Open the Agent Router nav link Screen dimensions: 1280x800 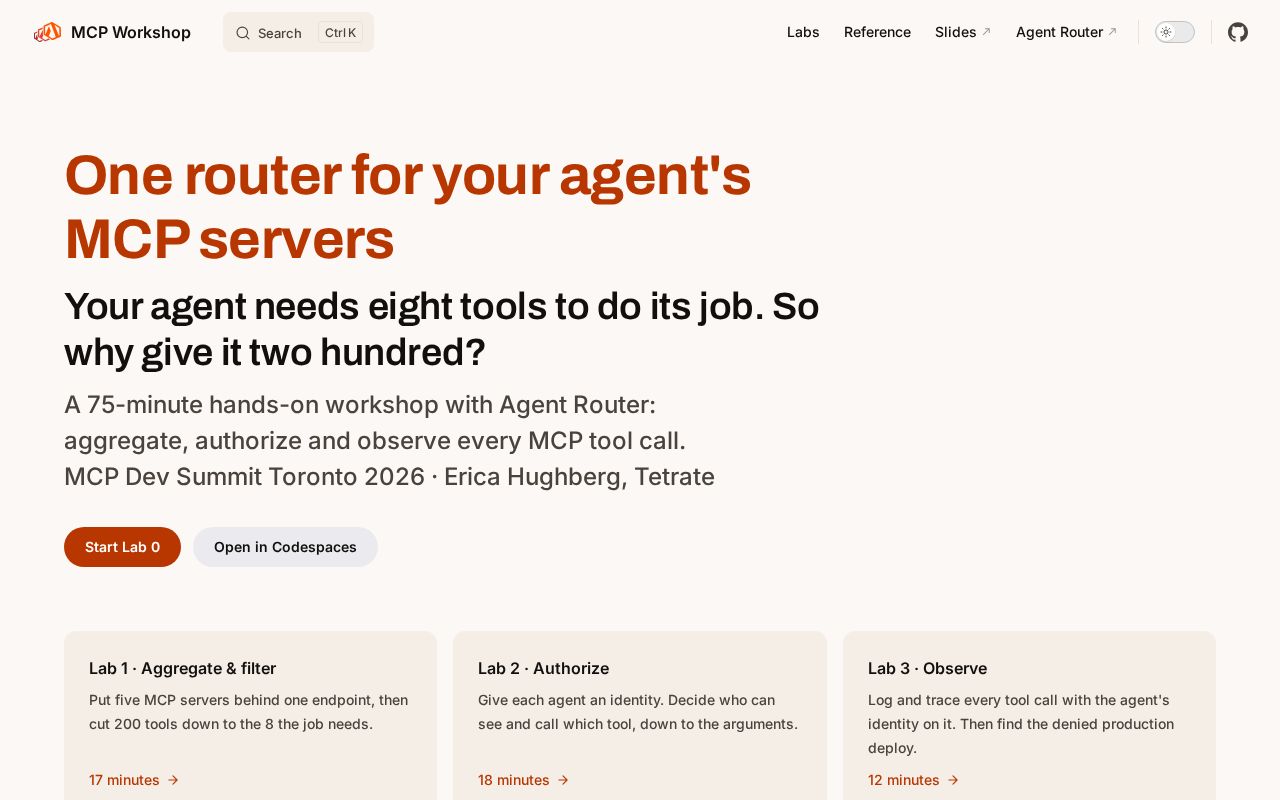coord(1066,32)
